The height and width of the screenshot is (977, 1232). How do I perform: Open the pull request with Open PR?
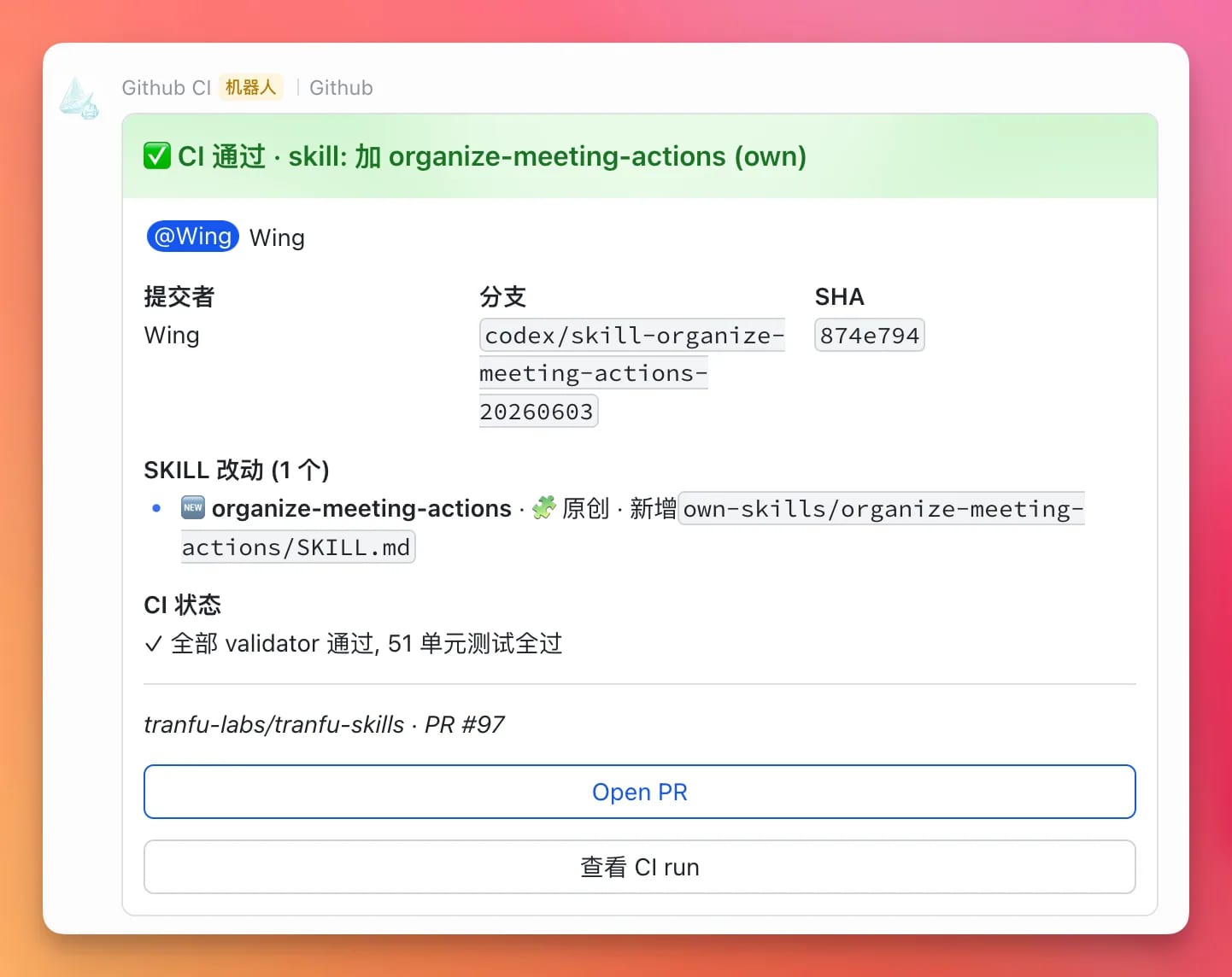pos(640,792)
